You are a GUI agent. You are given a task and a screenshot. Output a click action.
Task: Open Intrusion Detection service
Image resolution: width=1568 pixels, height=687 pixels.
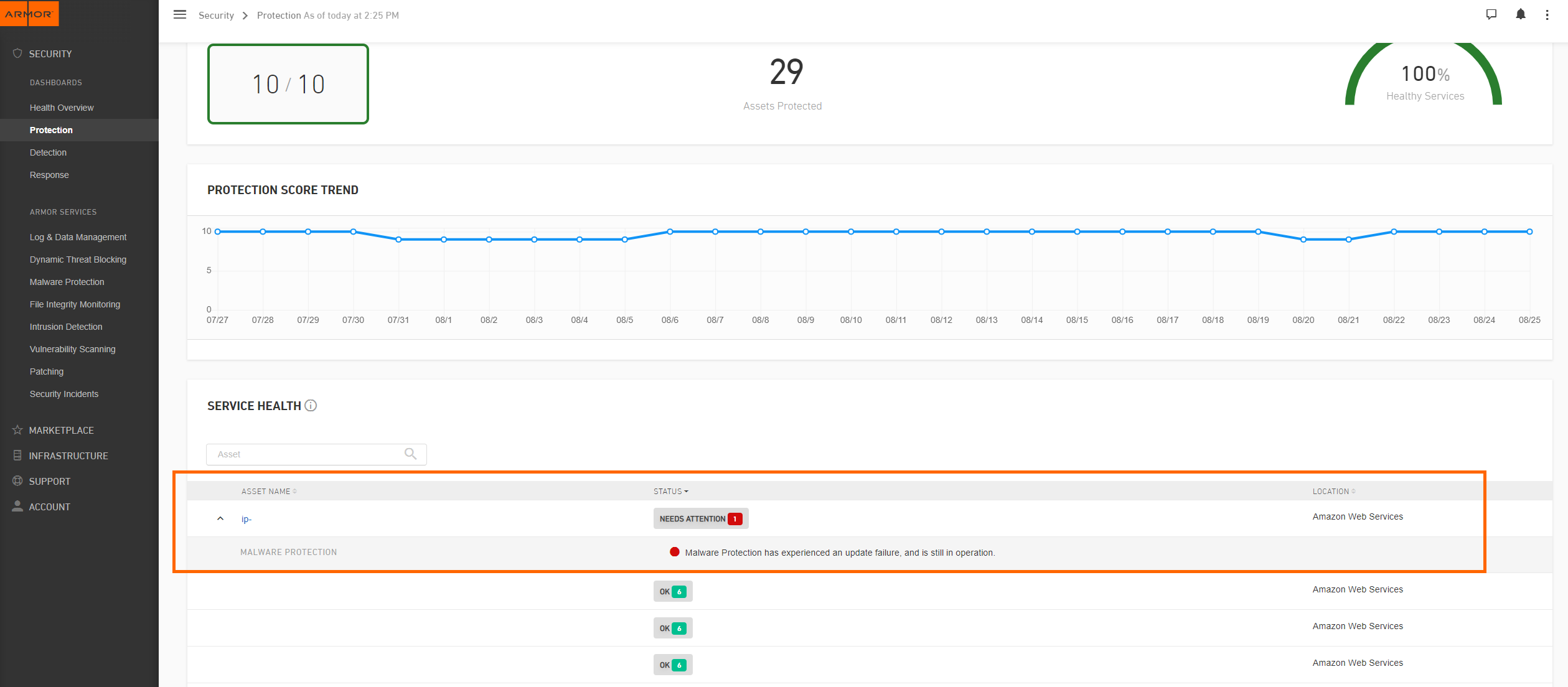pyautogui.click(x=66, y=327)
